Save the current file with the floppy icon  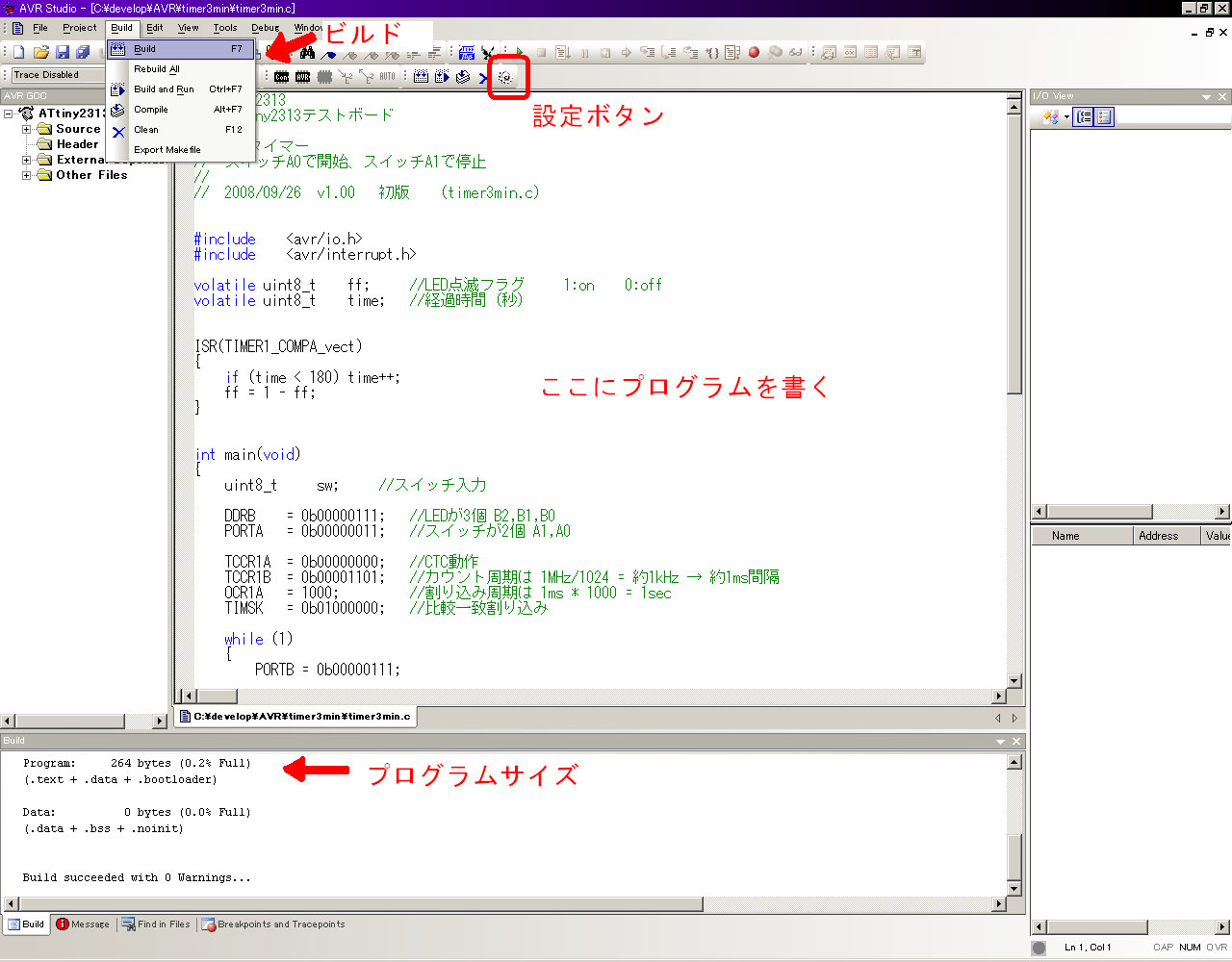[63, 52]
